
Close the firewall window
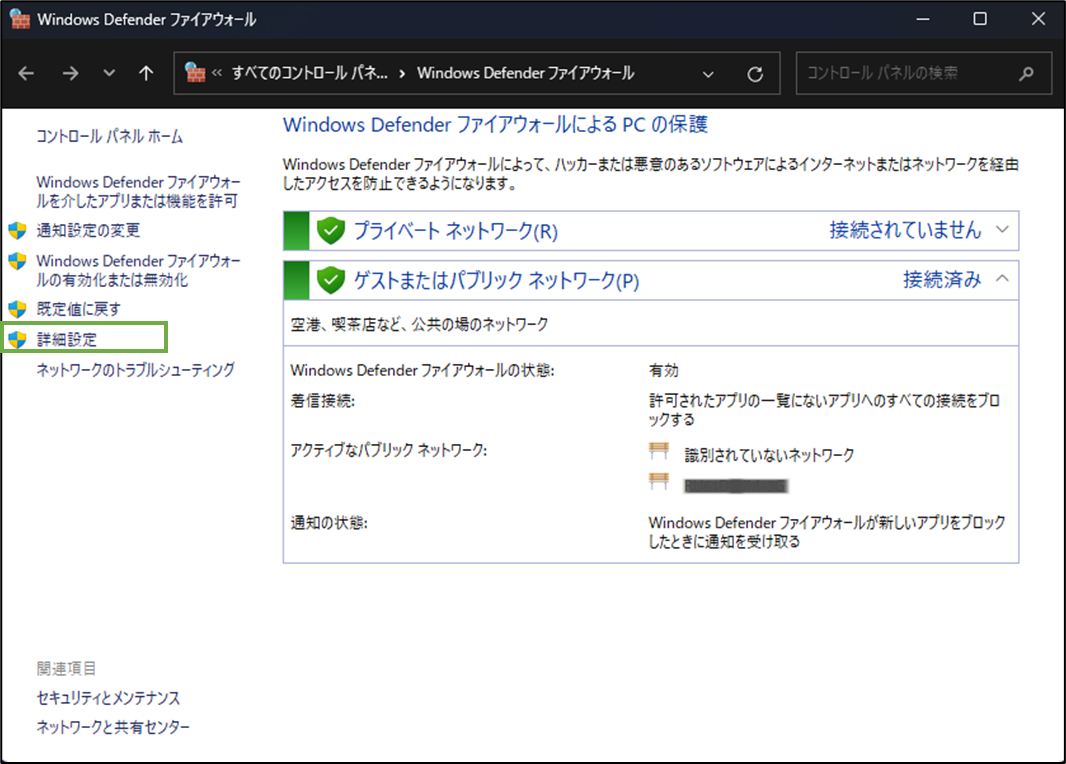point(1038,19)
